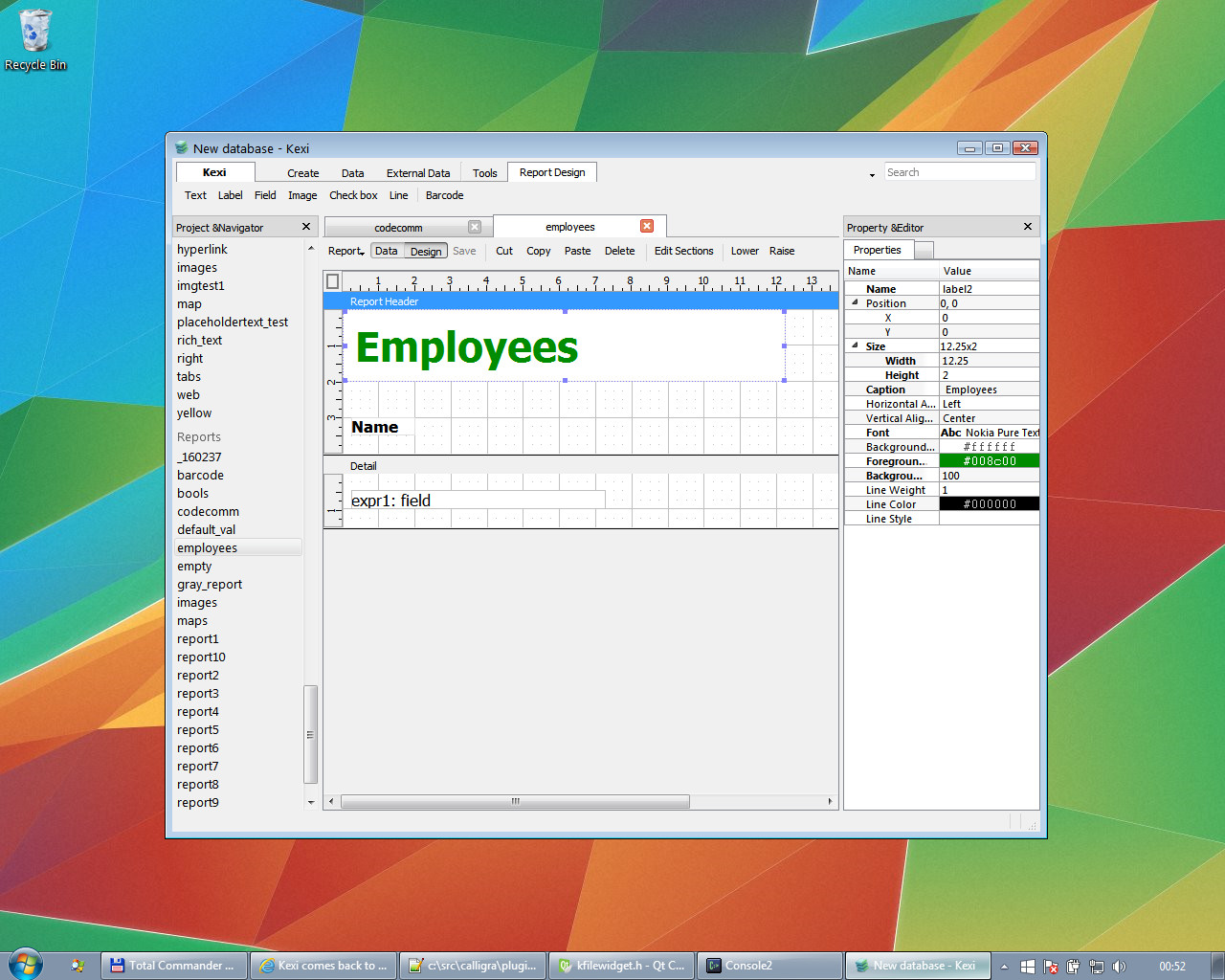Collapse the Position property group
The image size is (1225, 980).
(x=855, y=302)
